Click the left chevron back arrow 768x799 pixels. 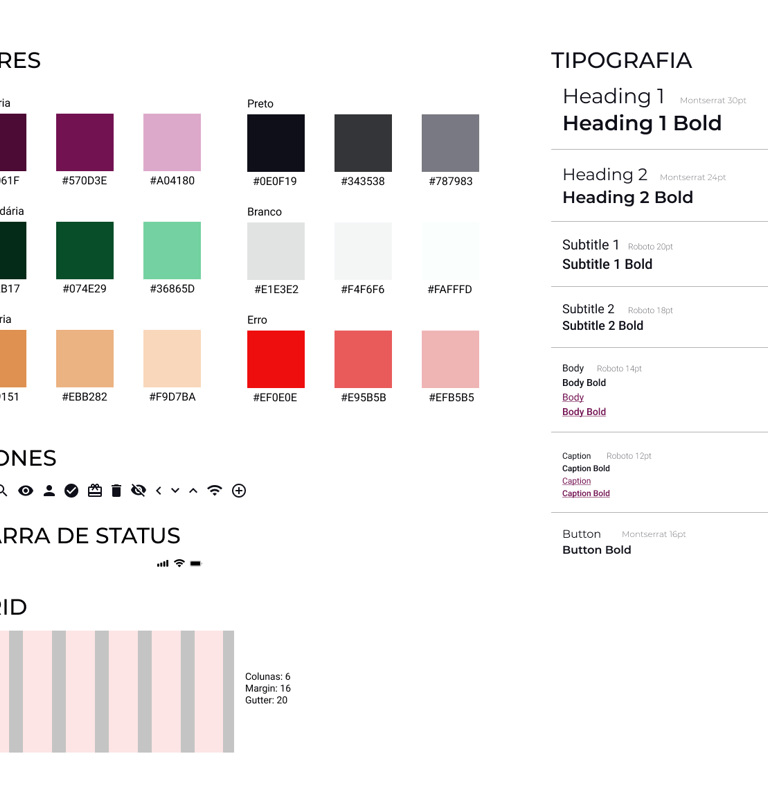point(158,491)
